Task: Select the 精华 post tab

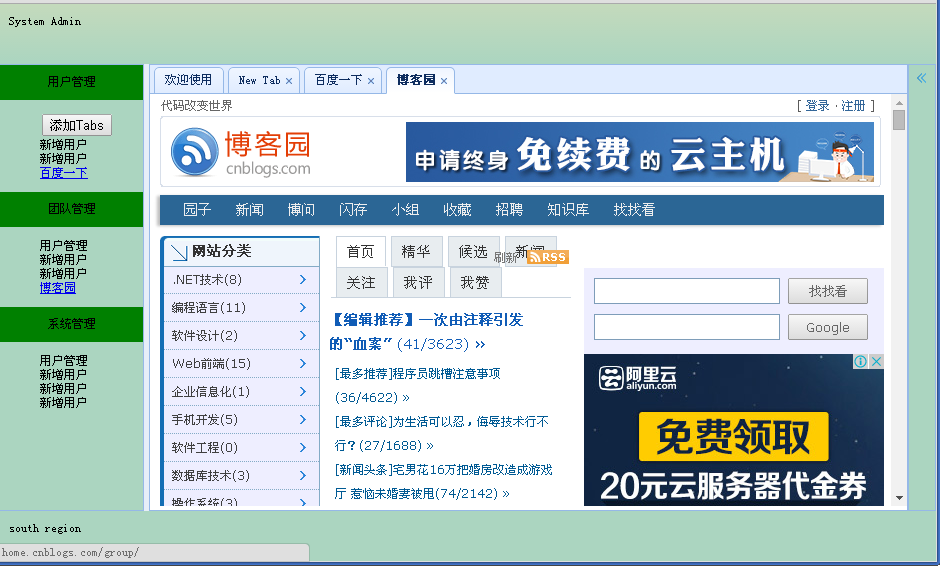Action: coord(416,252)
